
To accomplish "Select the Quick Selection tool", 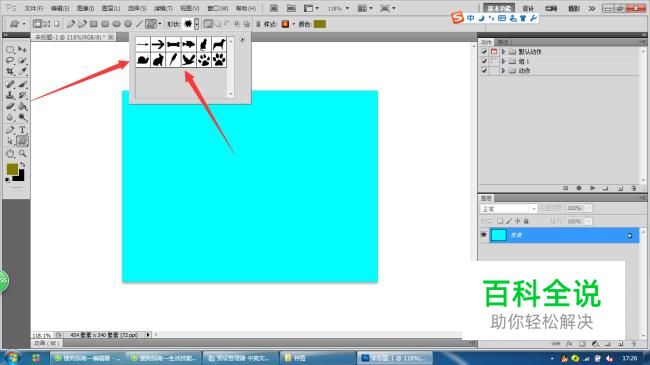I will (x=22, y=61).
